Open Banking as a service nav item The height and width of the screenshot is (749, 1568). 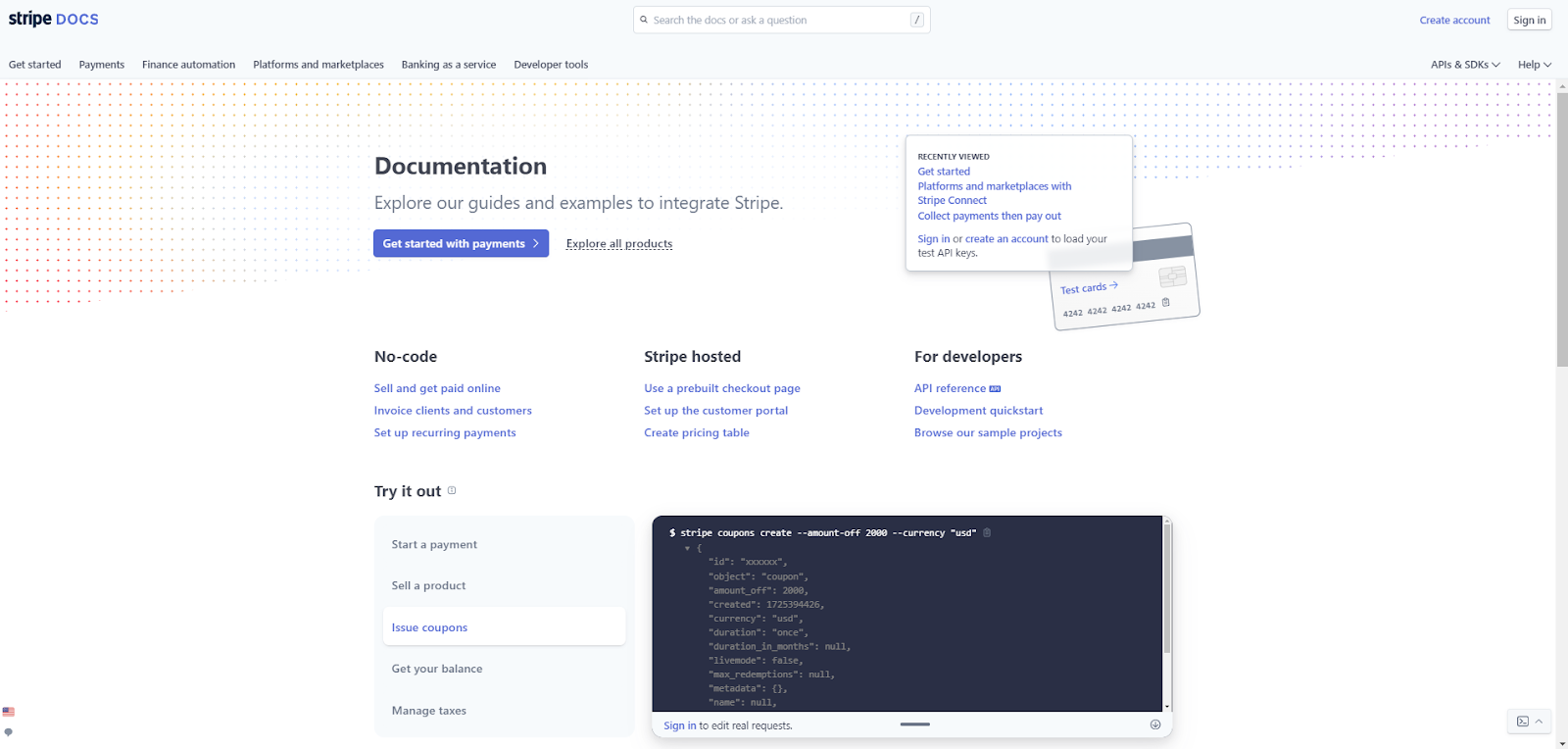coord(449,65)
